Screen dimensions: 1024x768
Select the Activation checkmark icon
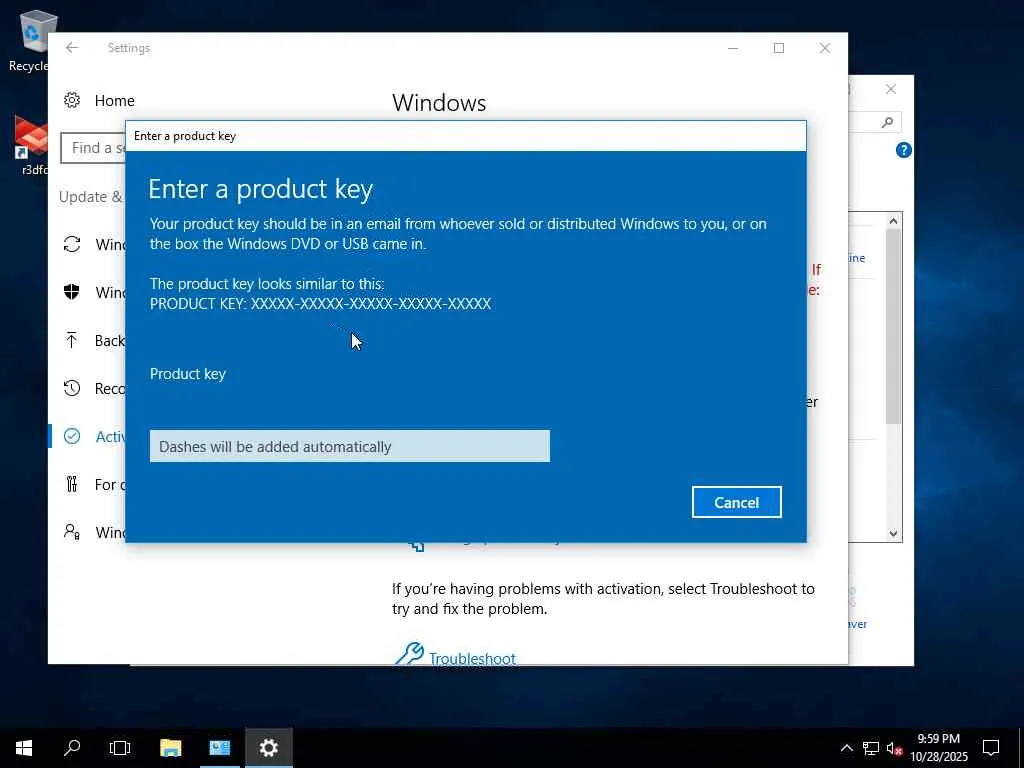[x=72, y=436]
